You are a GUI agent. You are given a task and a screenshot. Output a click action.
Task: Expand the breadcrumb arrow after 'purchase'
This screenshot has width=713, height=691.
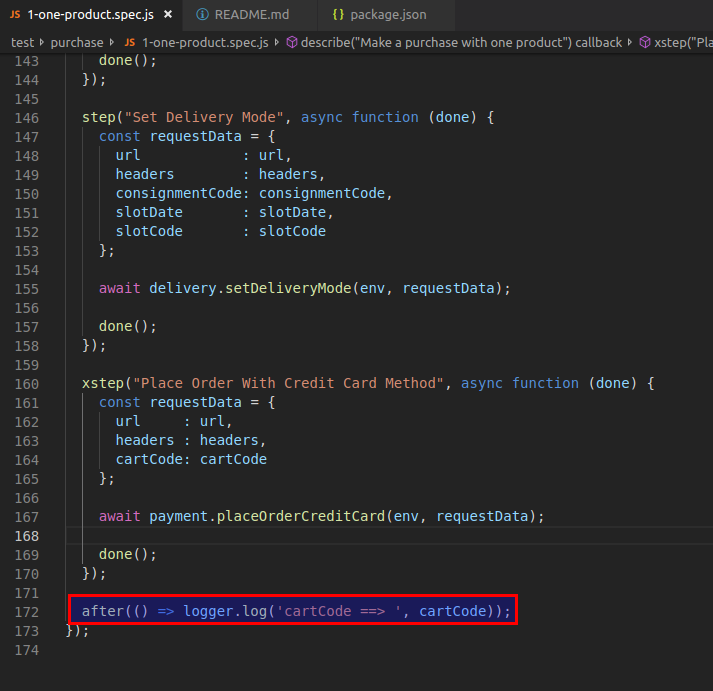[x=111, y=42]
